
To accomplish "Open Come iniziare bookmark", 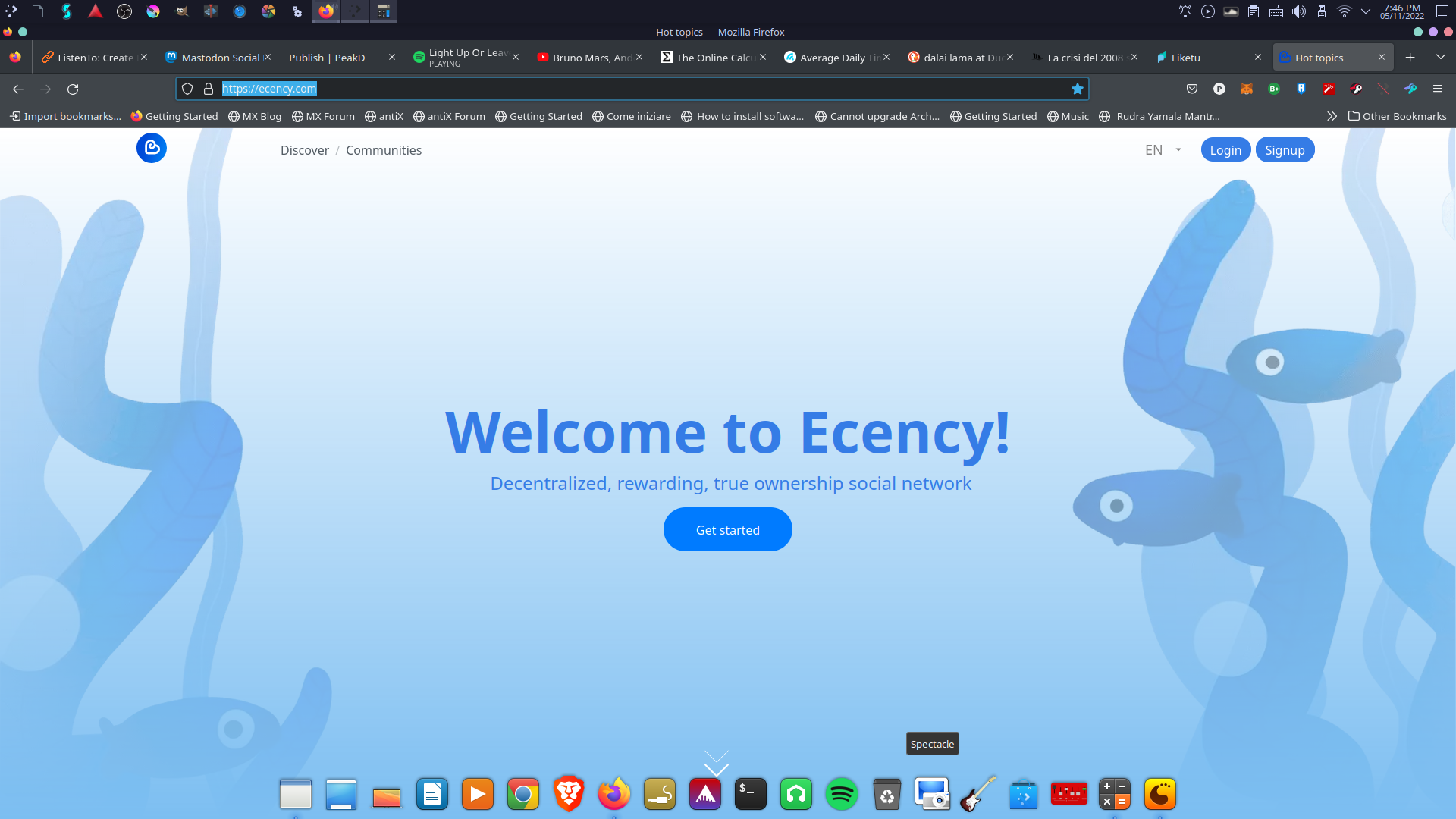I will (x=632, y=116).
